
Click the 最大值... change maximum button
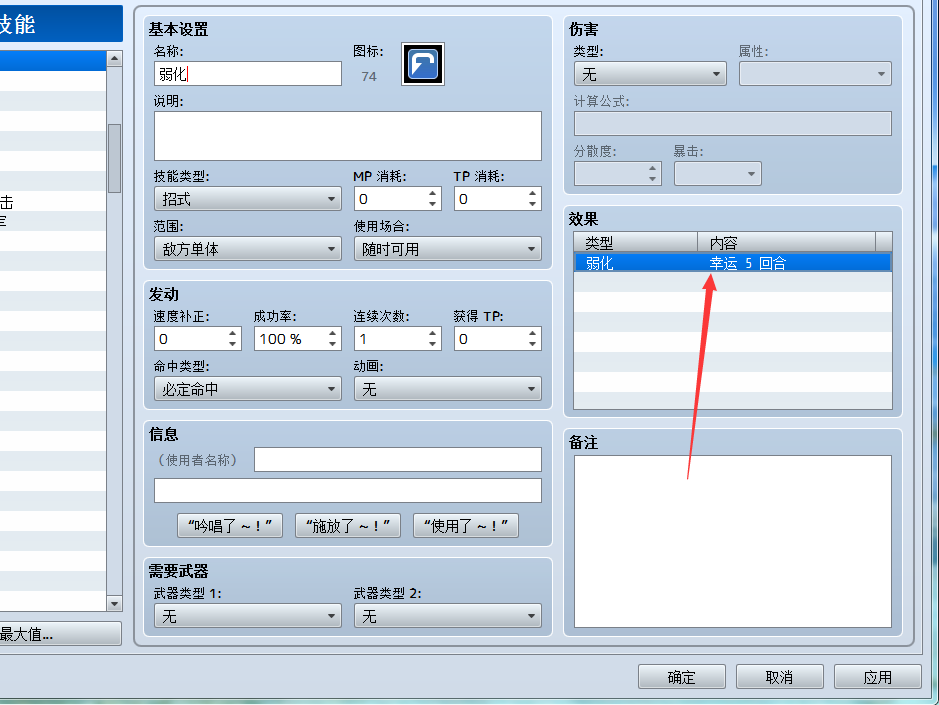click(x=60, y=634)
